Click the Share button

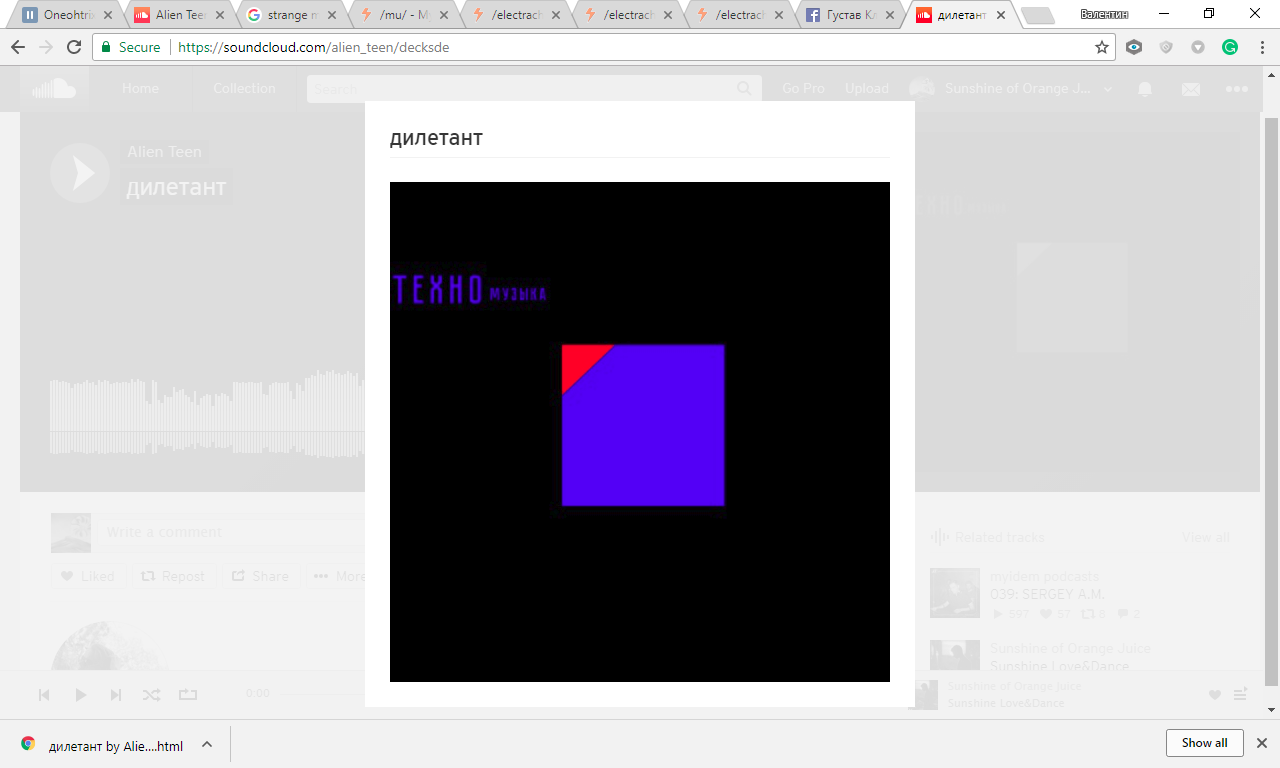(x=260, y=576)
